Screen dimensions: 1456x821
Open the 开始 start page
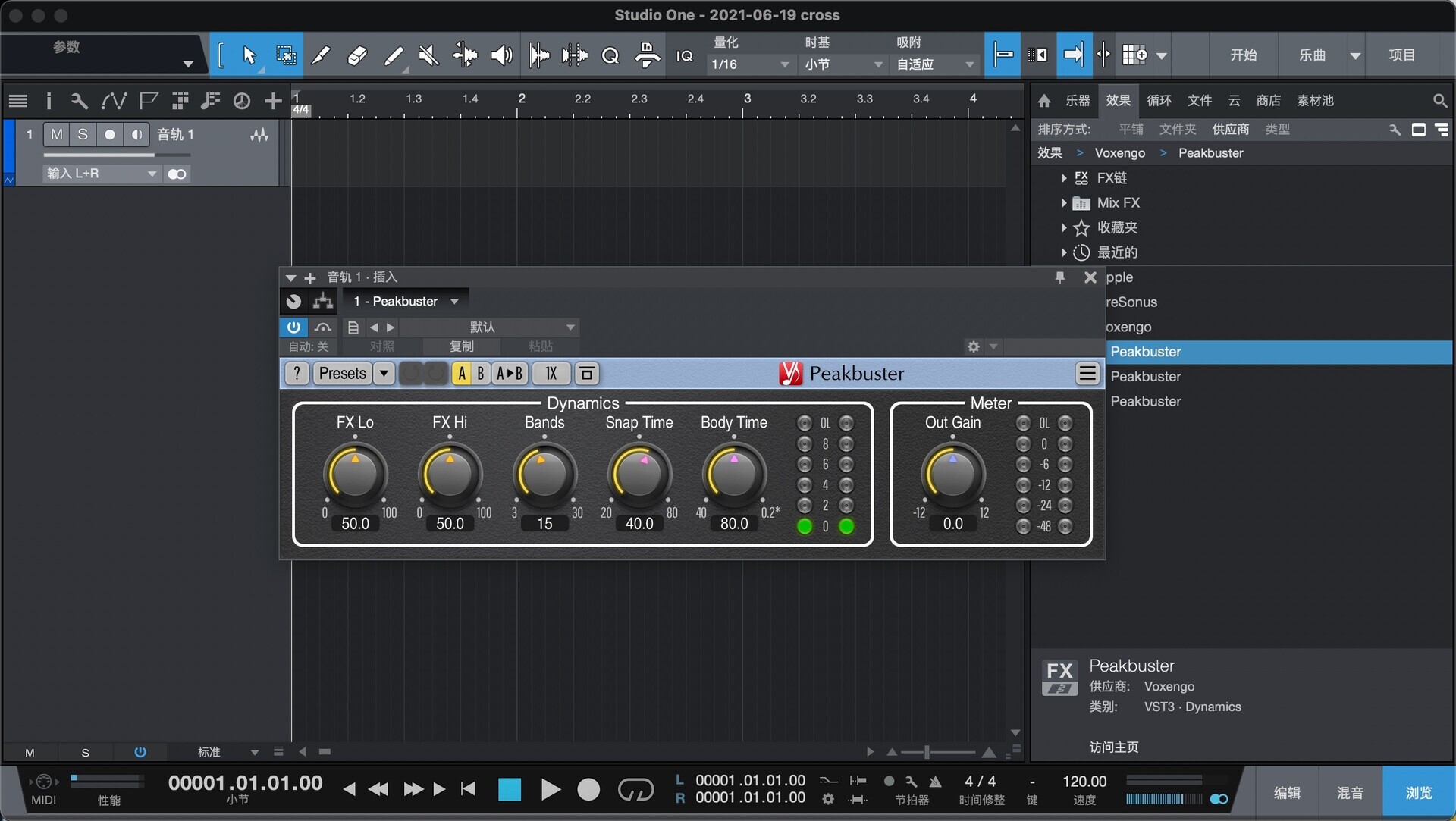[1243, 55]
